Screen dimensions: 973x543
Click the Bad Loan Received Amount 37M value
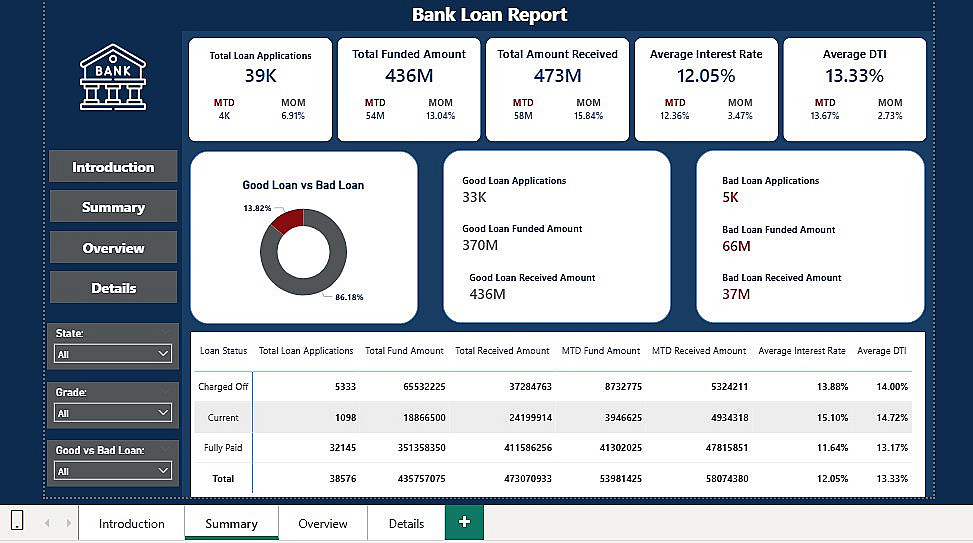(x=736, y=294)
